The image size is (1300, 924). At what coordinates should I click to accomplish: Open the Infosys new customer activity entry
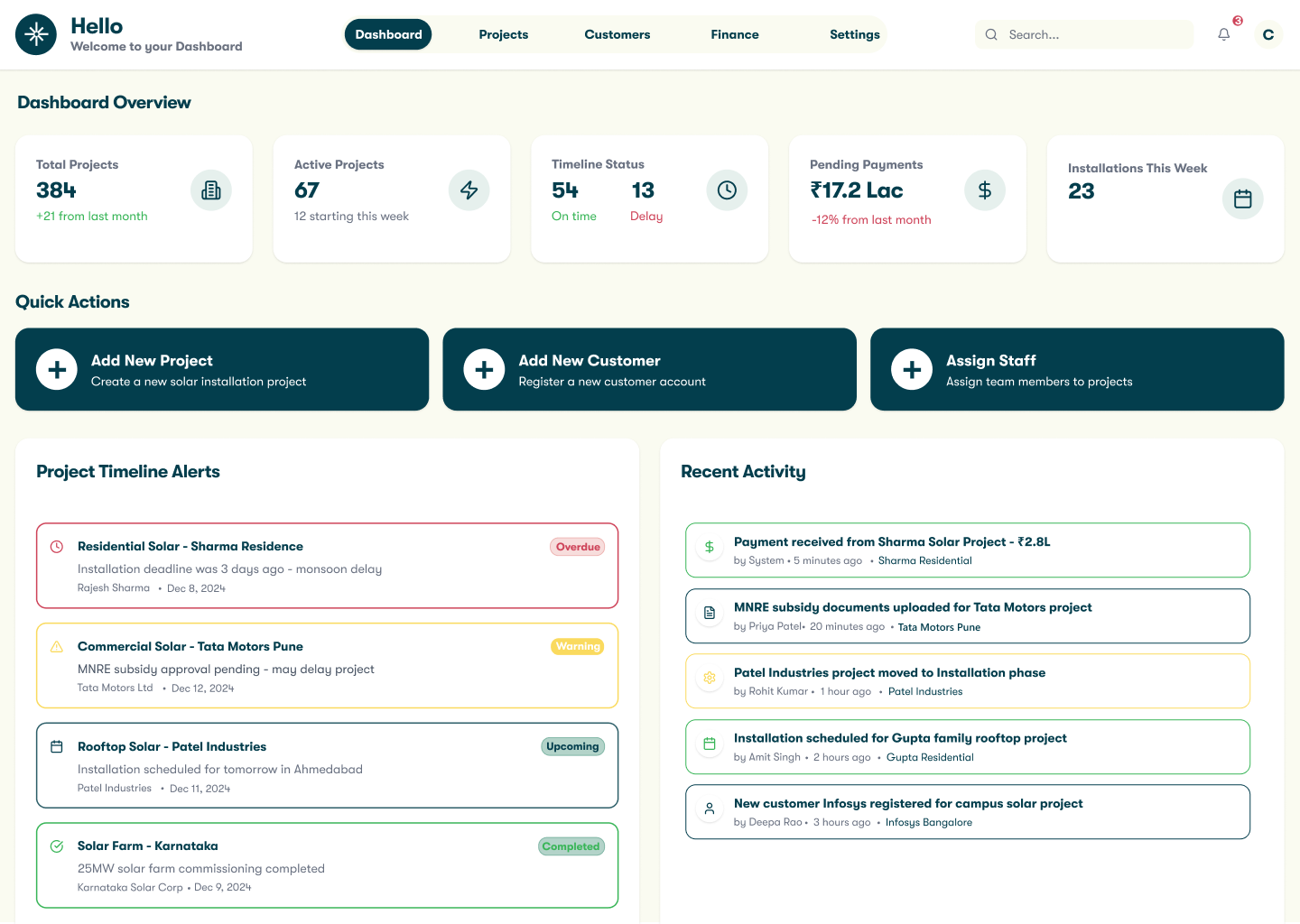968,812
